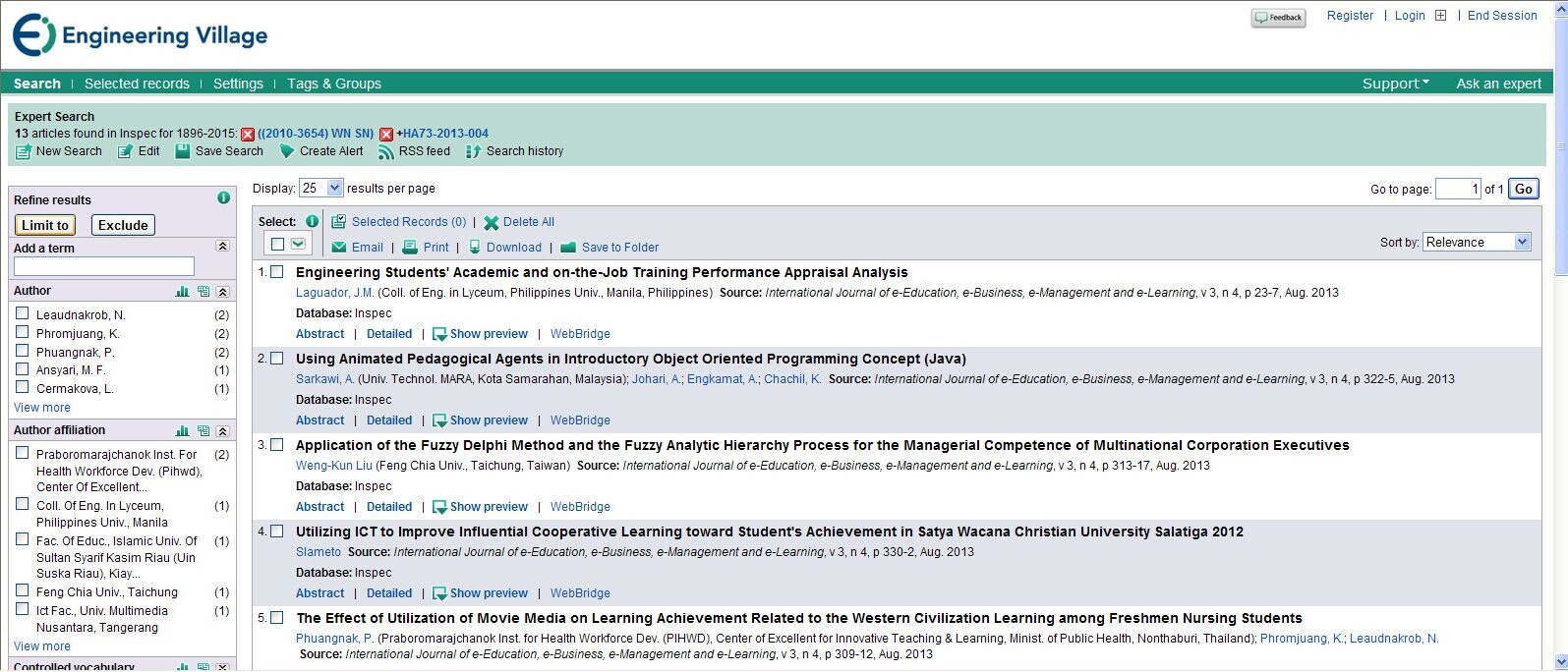1568x672 pixels.
Task: Remove the (2010-3654) WN SN query term
Action: (x=248, y=135)
